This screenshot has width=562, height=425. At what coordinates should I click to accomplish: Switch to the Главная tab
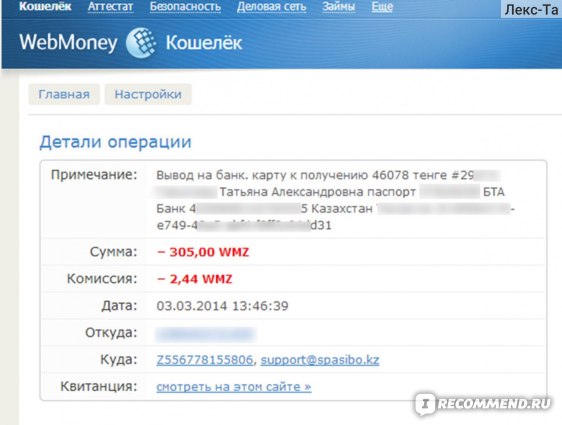coord(64,94)
